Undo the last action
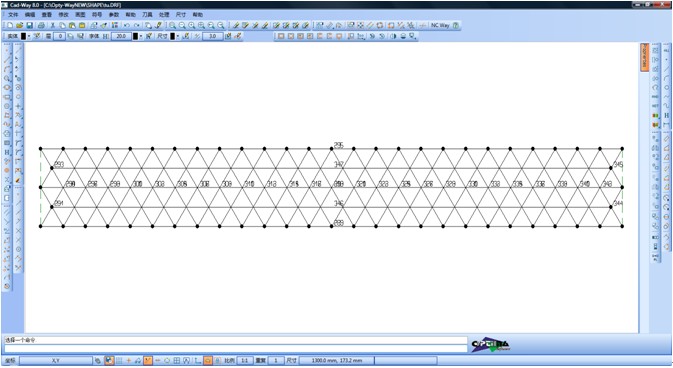This screenshot has height=368, width=673. [x=127, y=25]
